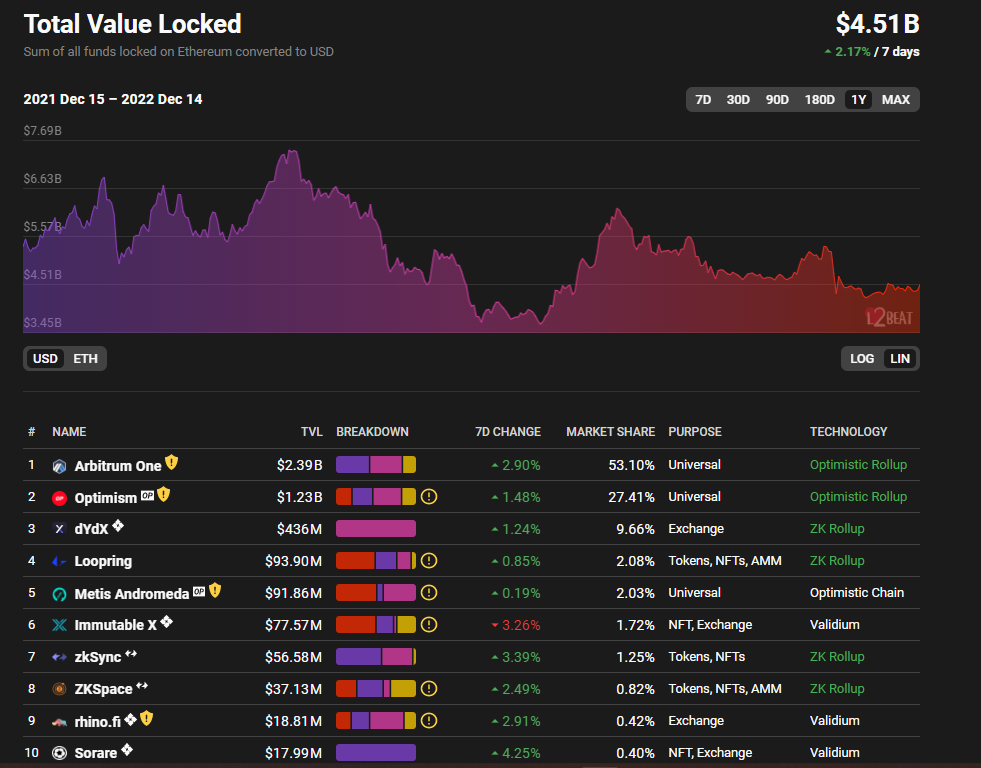Click the zkSync logo icon
The height and width of the screenshot is (768, 981).
pos(59,657)
